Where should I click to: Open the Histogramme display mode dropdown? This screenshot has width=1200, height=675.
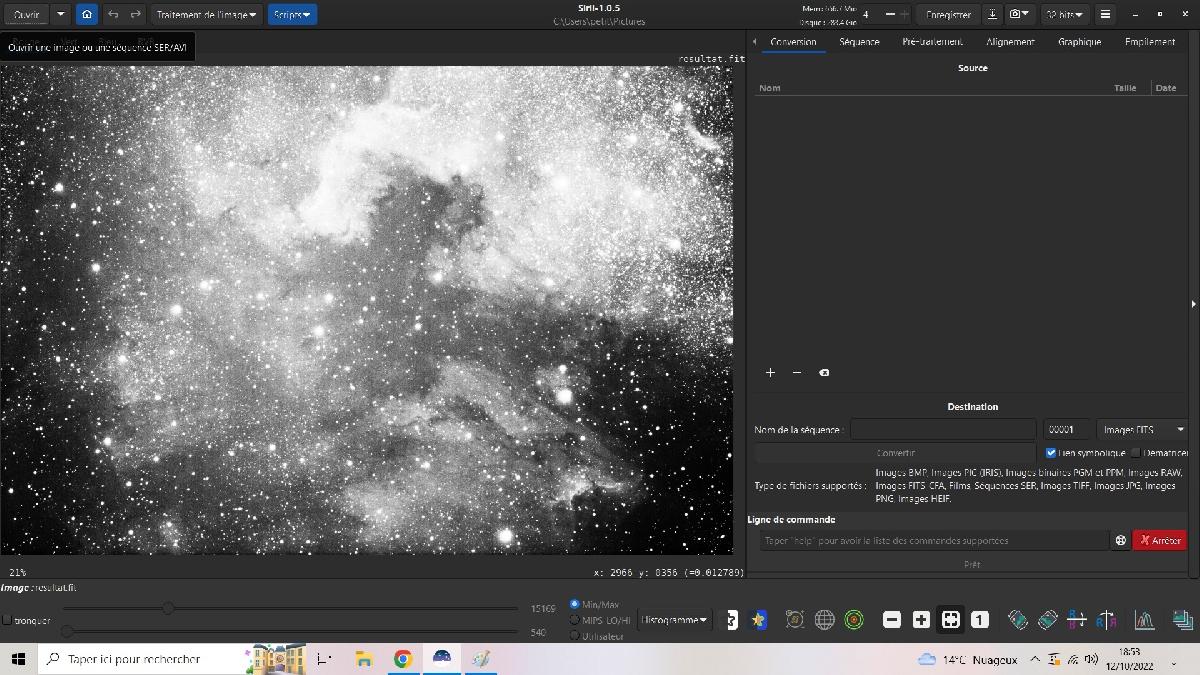click(674, 619)
